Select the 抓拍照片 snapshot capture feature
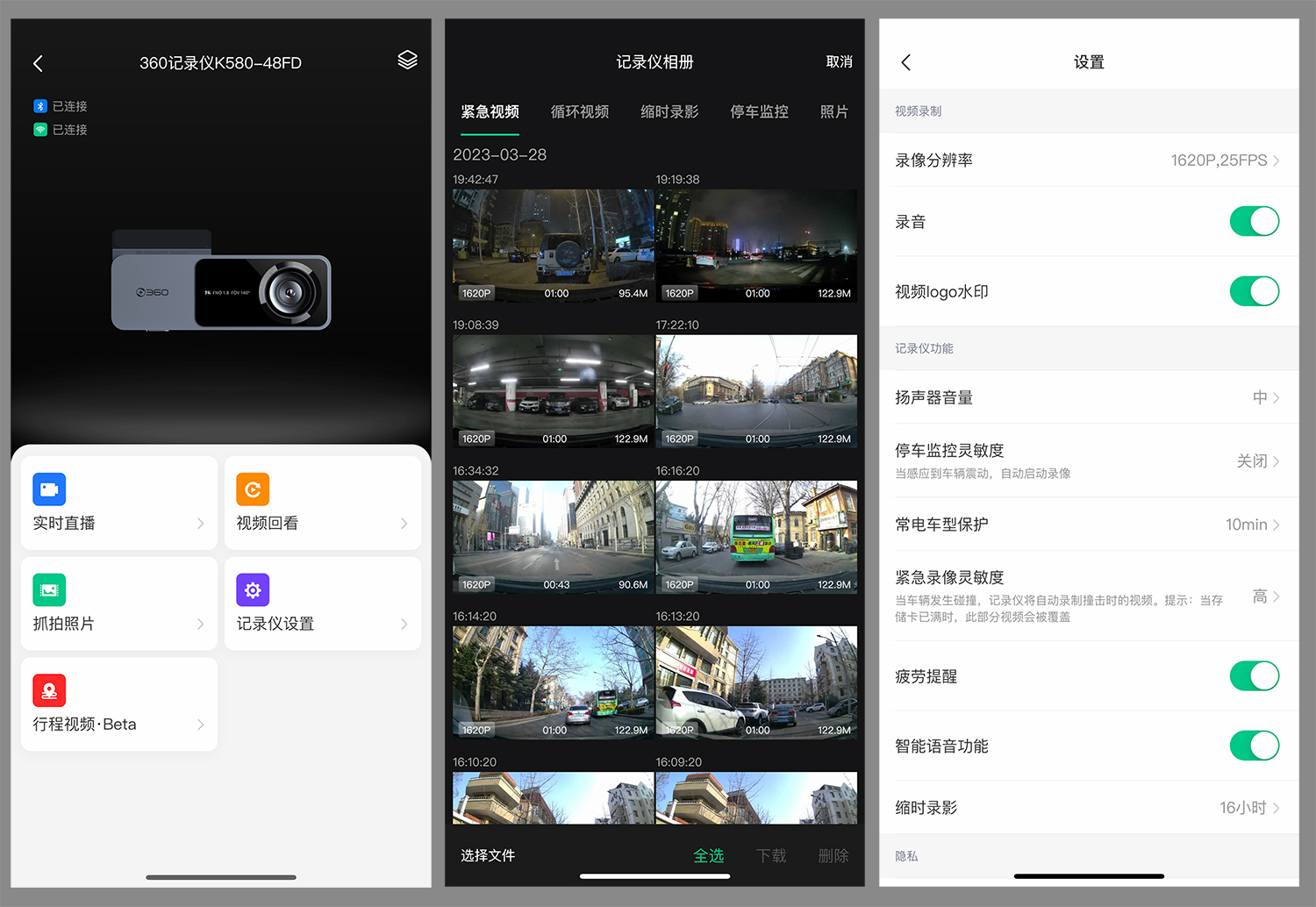This screenshot has width=1316, height=907. 118,603
